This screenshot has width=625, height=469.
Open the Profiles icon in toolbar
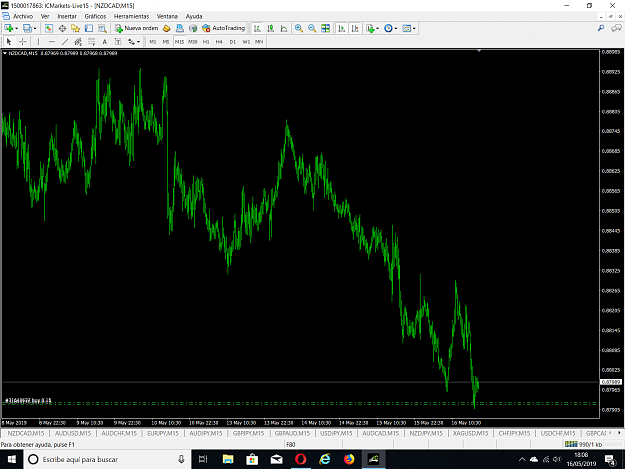27,28
